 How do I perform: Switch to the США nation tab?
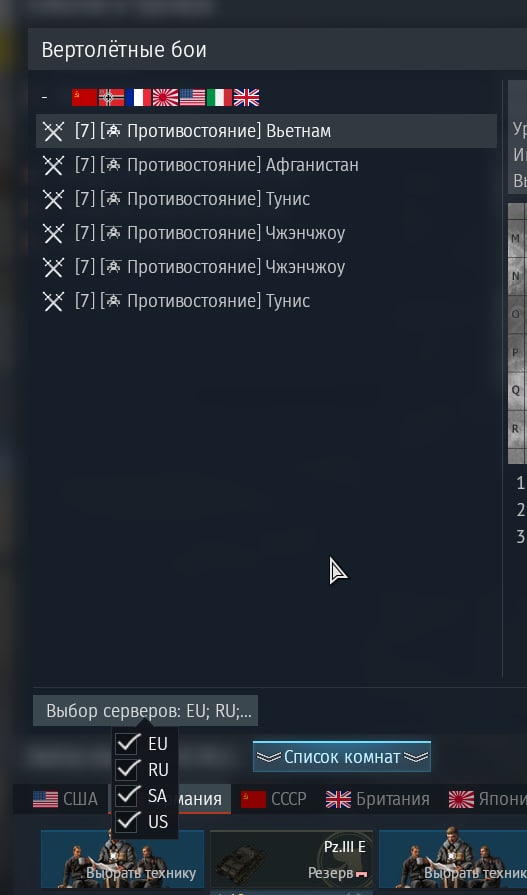click(x=65, y=799)
